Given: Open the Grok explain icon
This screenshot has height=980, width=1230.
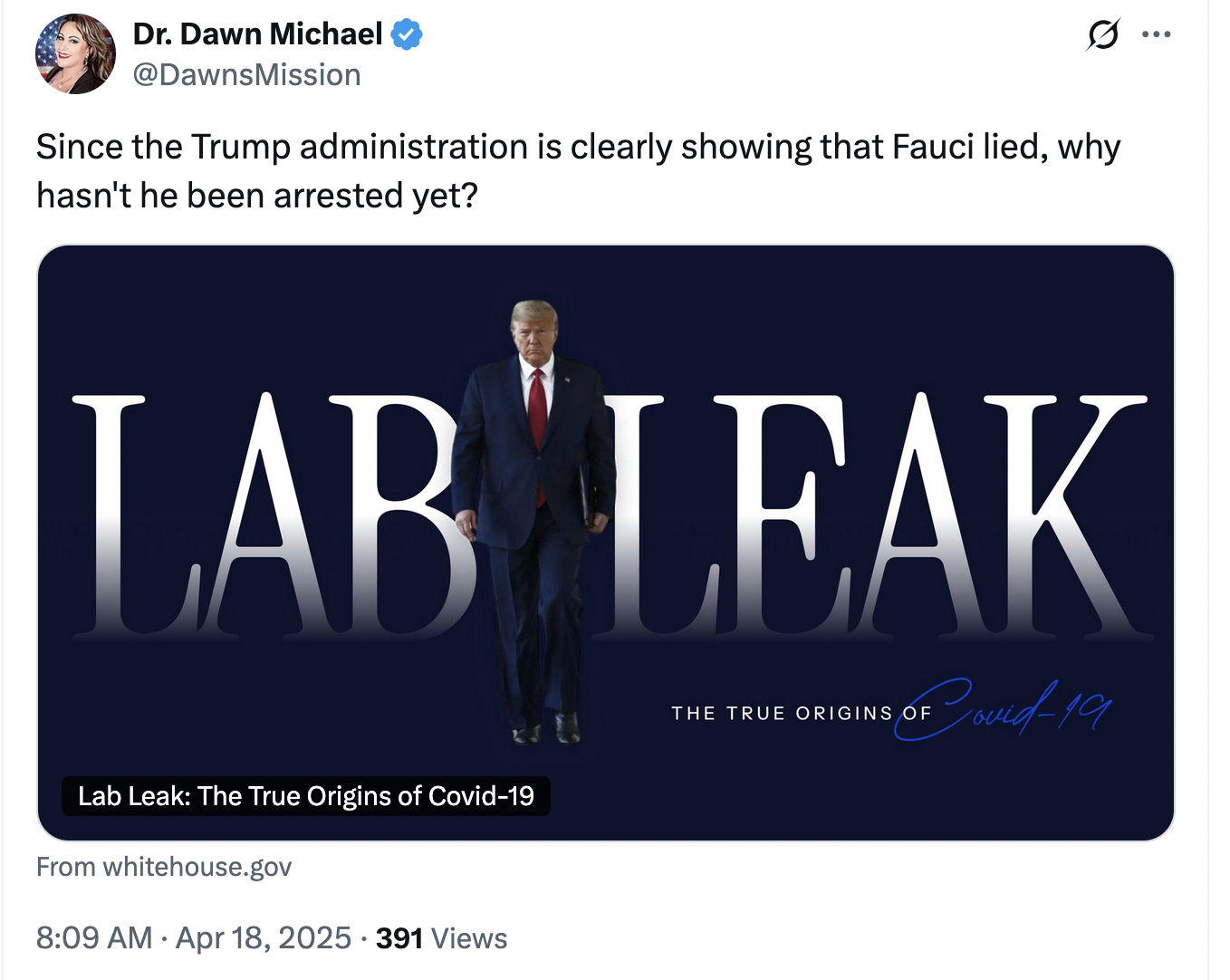Looking at the screenshot, I should coord(1102,35).
